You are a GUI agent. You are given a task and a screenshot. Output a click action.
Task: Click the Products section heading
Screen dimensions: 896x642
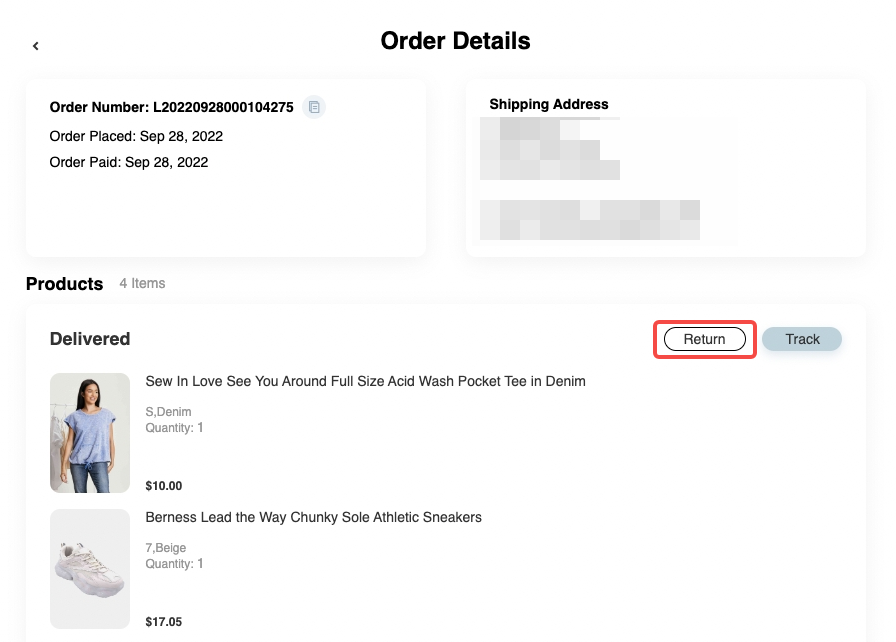pos(64,284)
